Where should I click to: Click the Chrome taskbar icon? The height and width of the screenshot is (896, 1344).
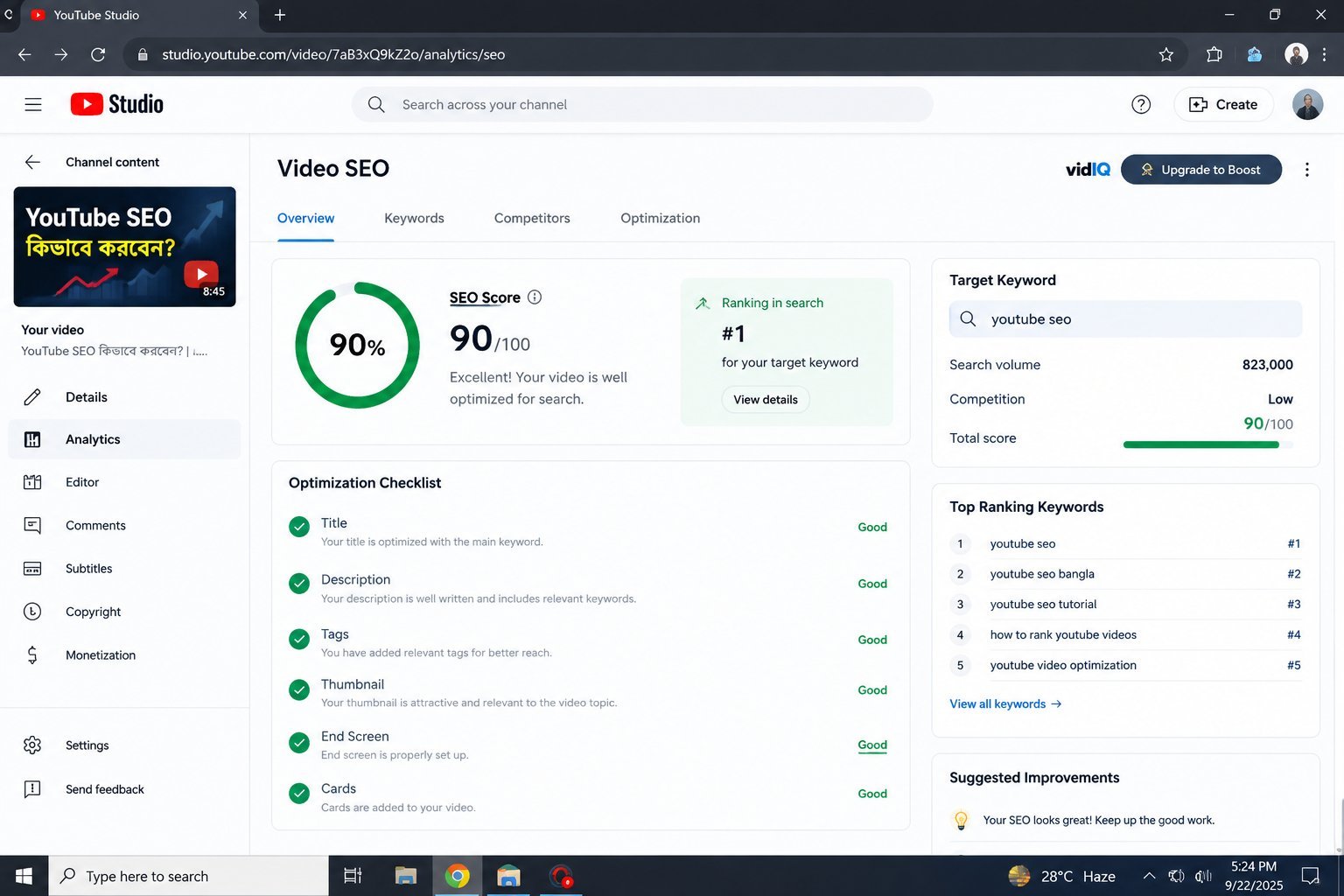coord(457,876)
